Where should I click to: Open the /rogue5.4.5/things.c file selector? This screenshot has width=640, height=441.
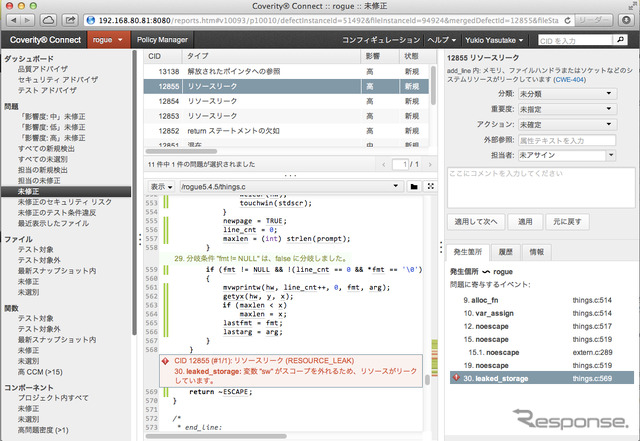pyautogui.click(x=291, y=187)
